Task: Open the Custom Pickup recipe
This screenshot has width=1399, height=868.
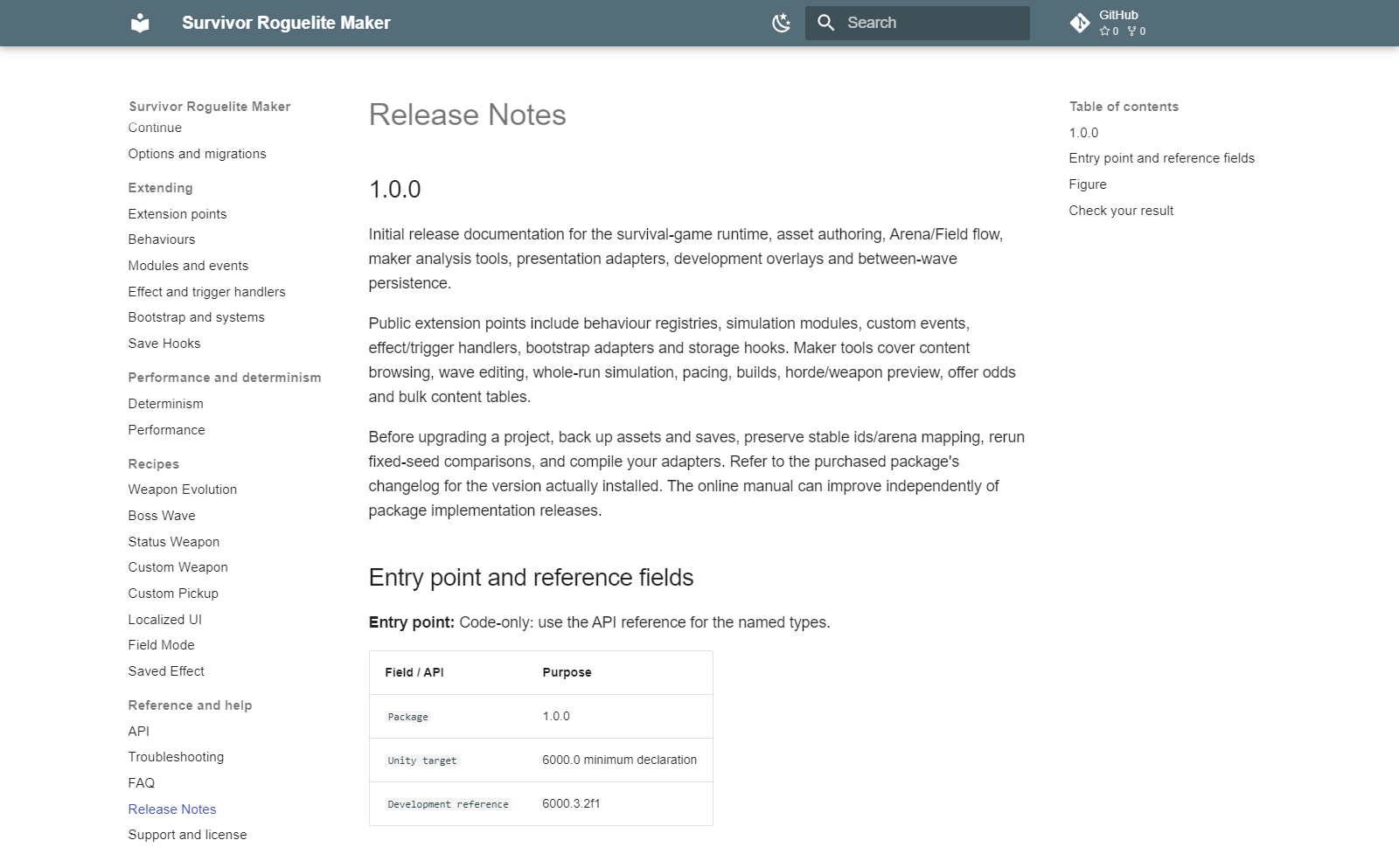Action: tap(173, 594)
